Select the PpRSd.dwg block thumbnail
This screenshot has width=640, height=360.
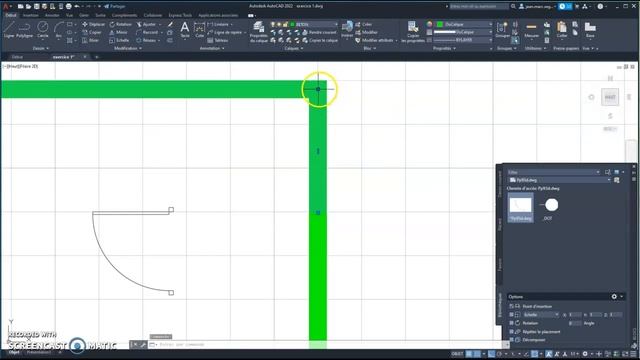[x=520, y=208]
